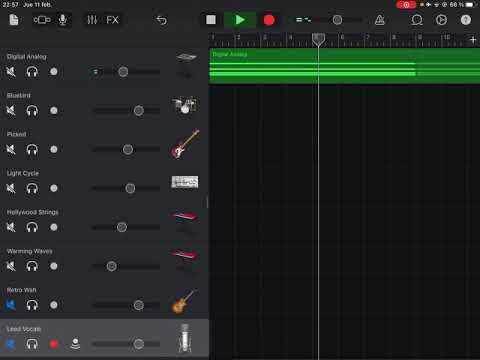Stop playback with the square button
Viewport: 480px width, 360px height.
tap(211, 20)
